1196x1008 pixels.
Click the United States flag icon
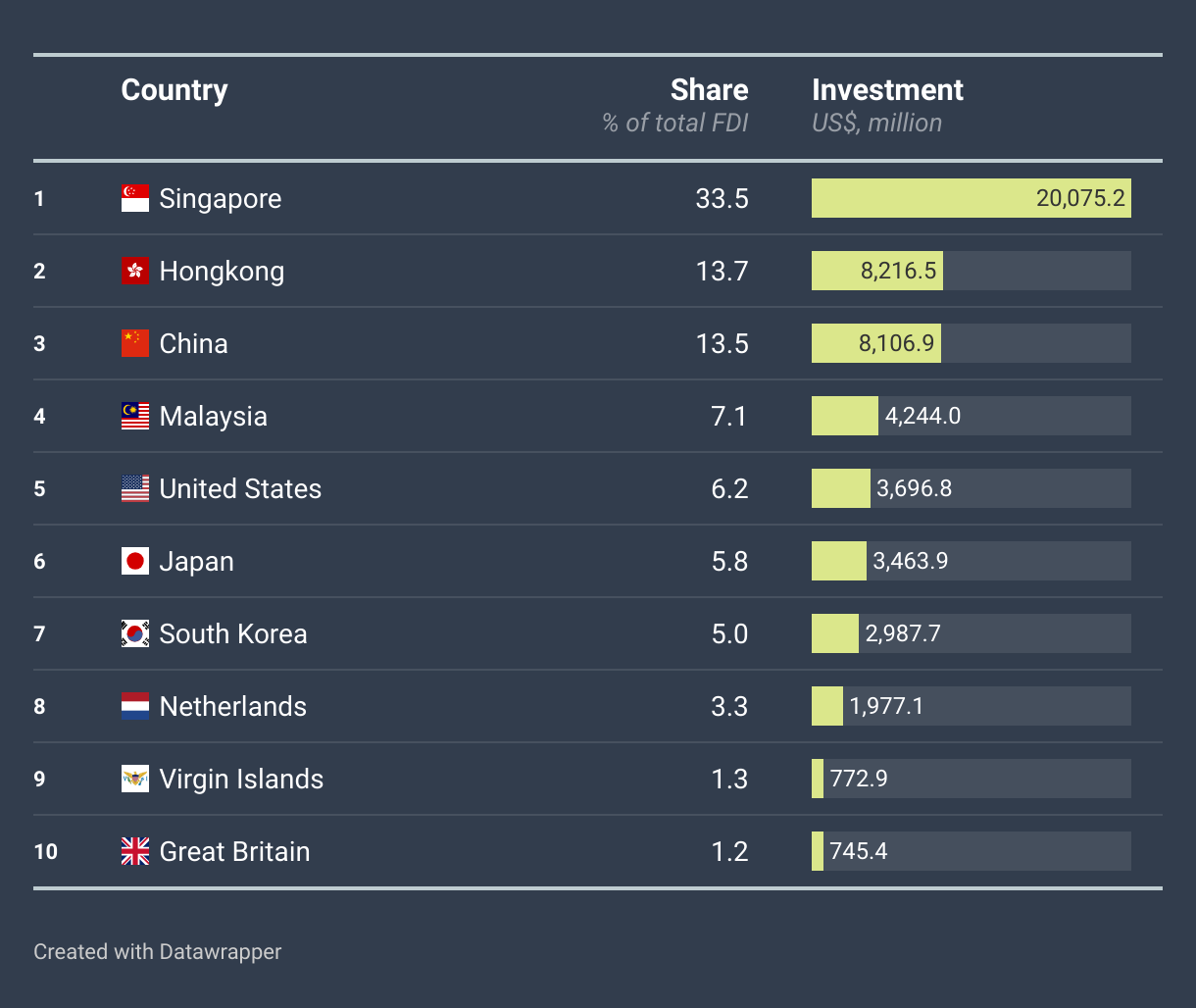point(135,489)
